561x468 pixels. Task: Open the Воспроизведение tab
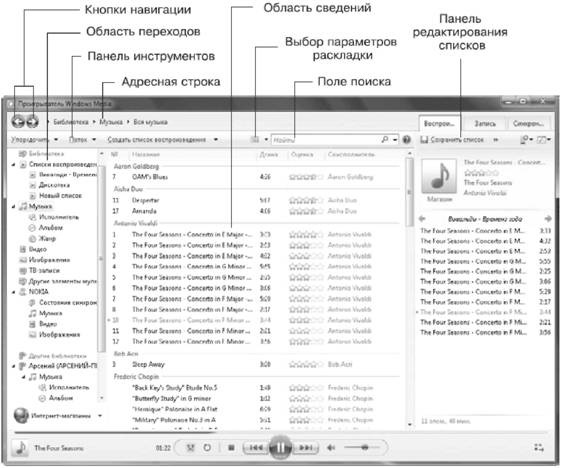[x=439, y=123]
